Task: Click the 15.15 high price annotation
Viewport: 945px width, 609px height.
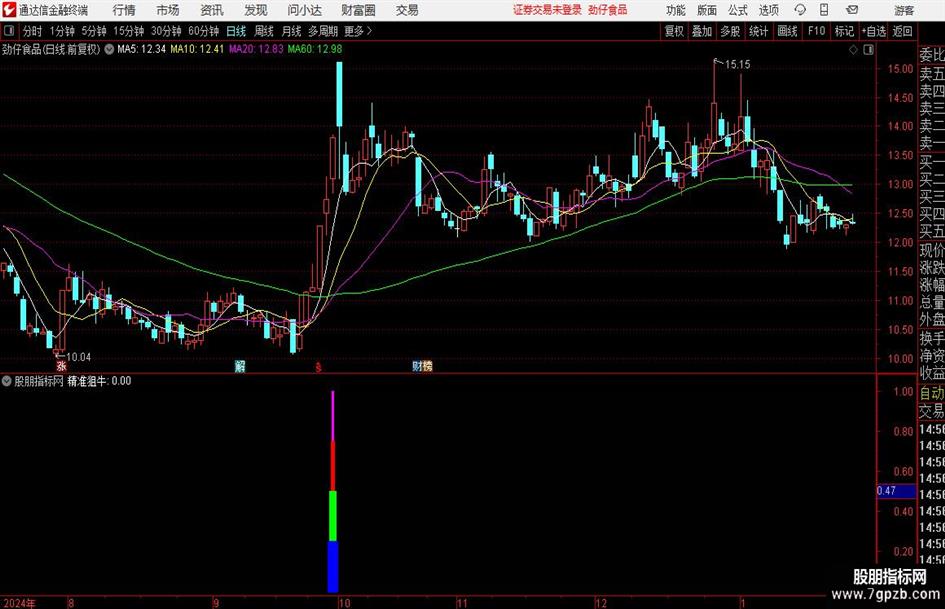Action: (x=738, y=65)
